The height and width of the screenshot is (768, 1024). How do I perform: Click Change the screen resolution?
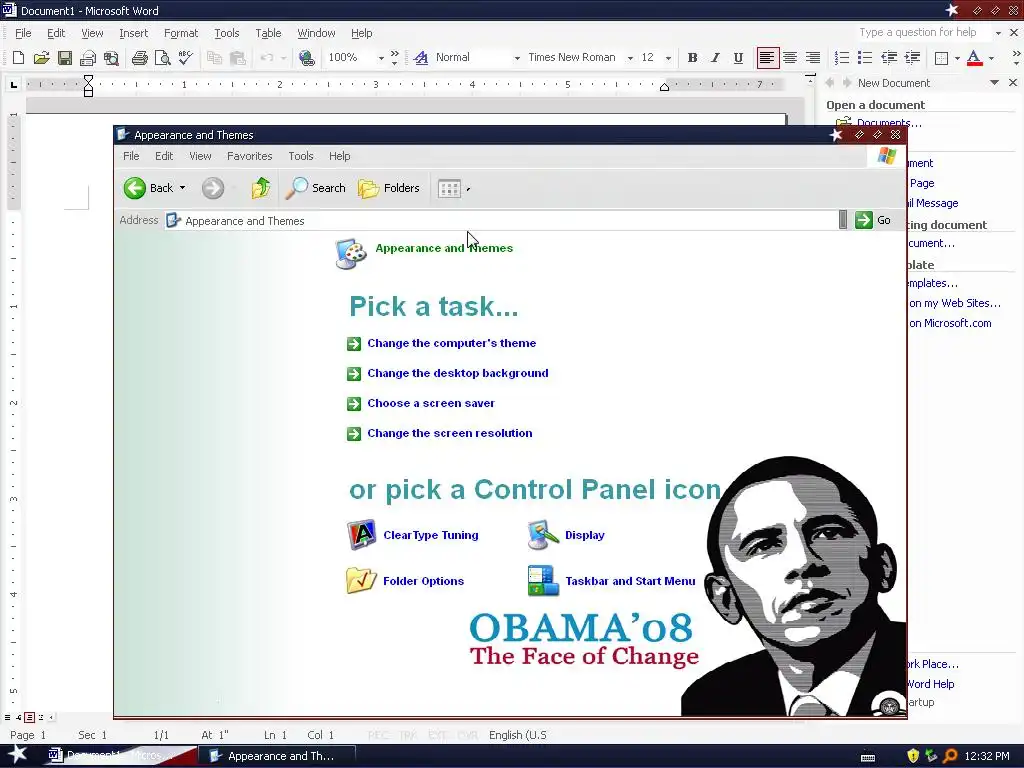tap(449, 433)
